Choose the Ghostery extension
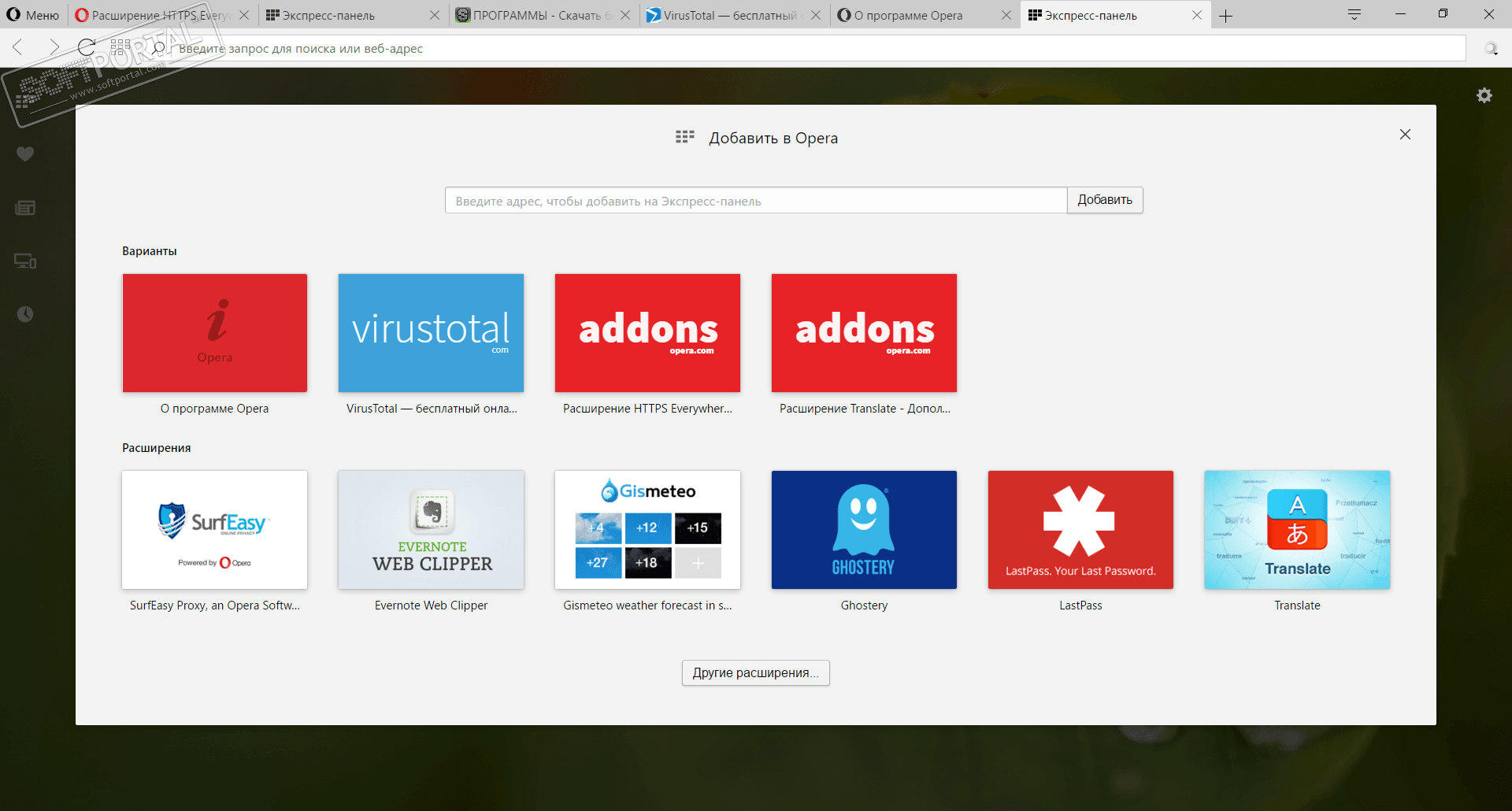This screenshot has width=1512, height=811. [x=864, y=530]
